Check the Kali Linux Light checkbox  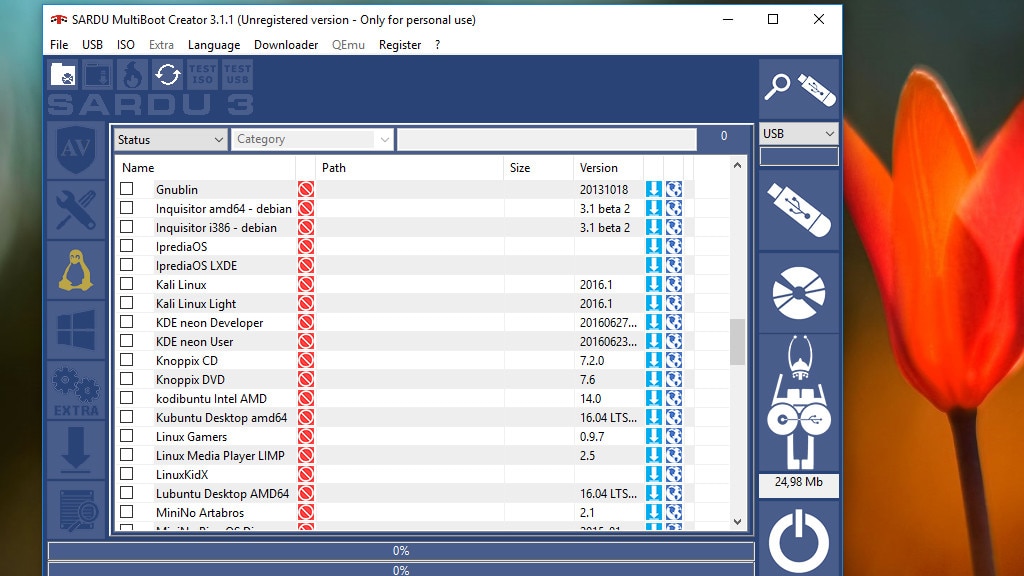click(127, 303)
